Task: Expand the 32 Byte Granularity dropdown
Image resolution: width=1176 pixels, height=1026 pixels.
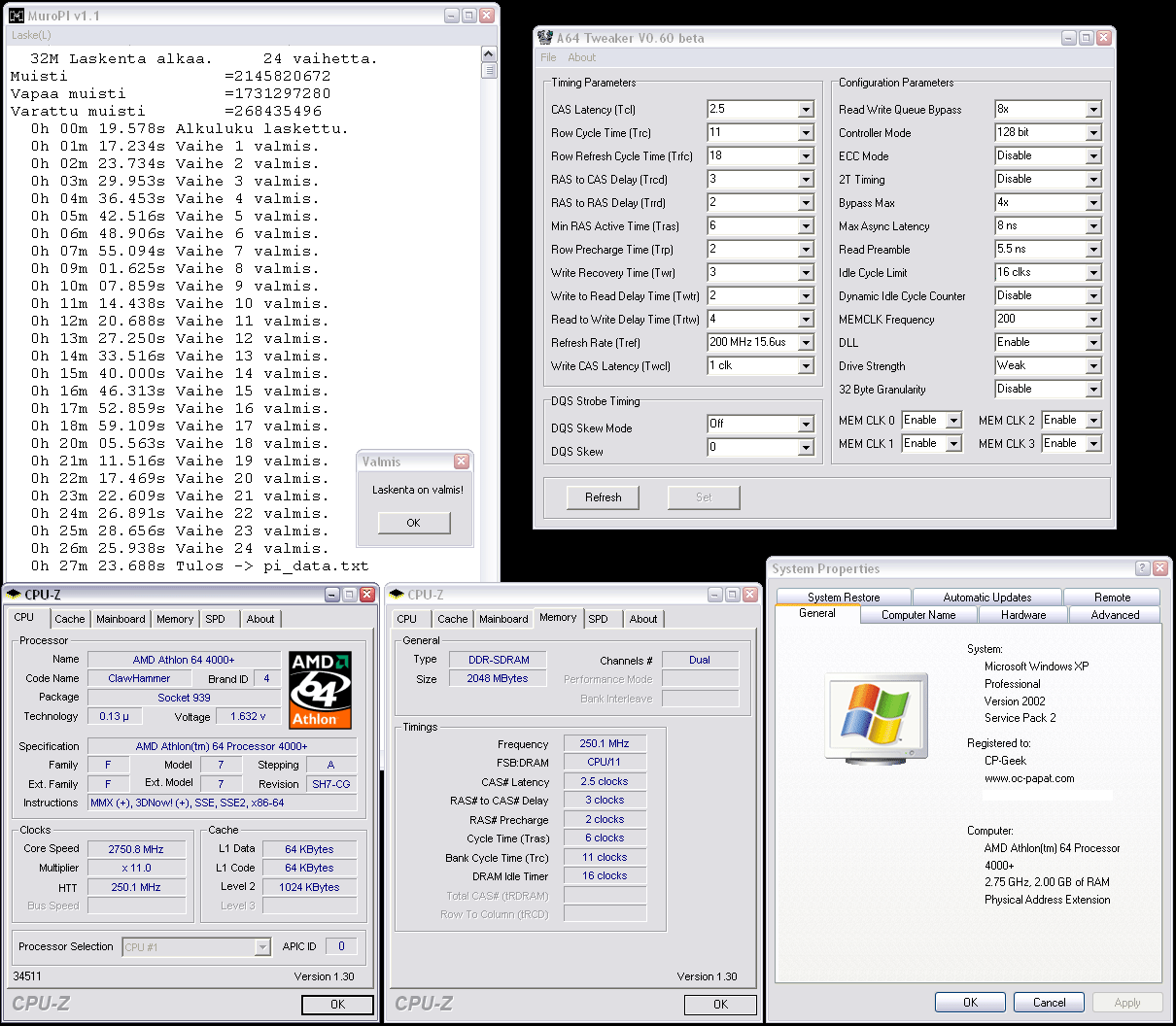Action: (1093, 390)
